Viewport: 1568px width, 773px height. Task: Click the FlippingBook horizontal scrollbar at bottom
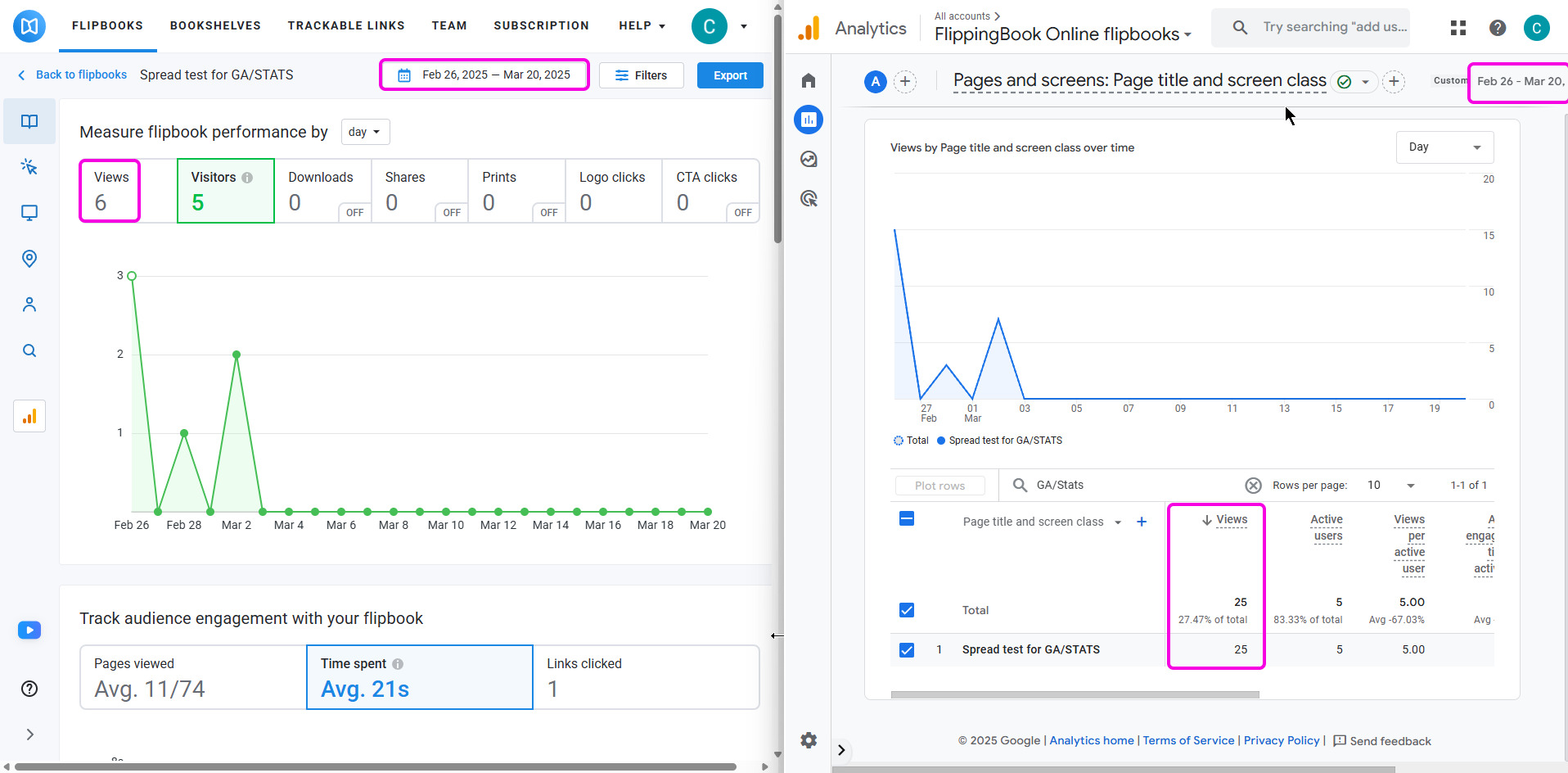pos(375,767)
